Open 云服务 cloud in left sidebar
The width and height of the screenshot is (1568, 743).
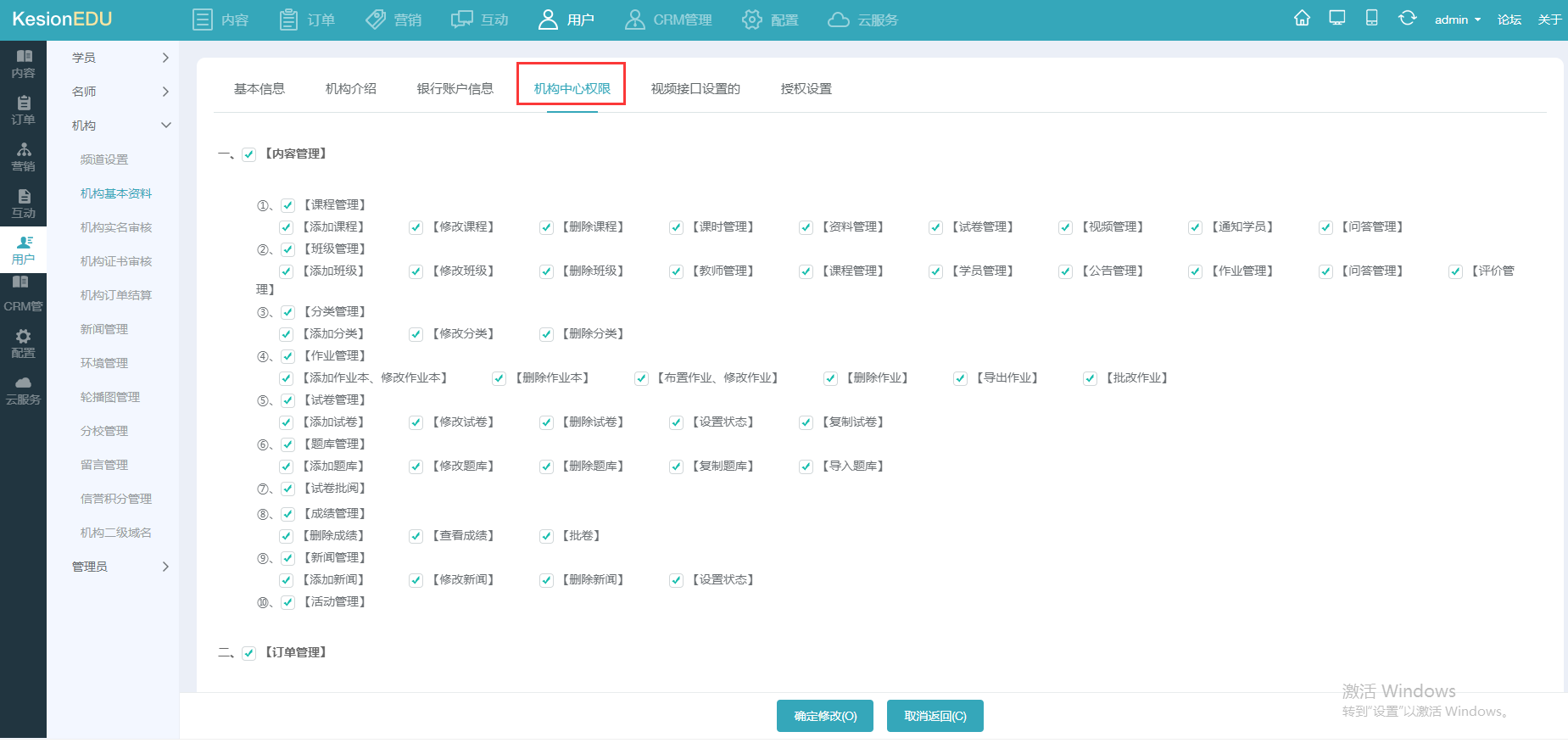pos(24,390)
